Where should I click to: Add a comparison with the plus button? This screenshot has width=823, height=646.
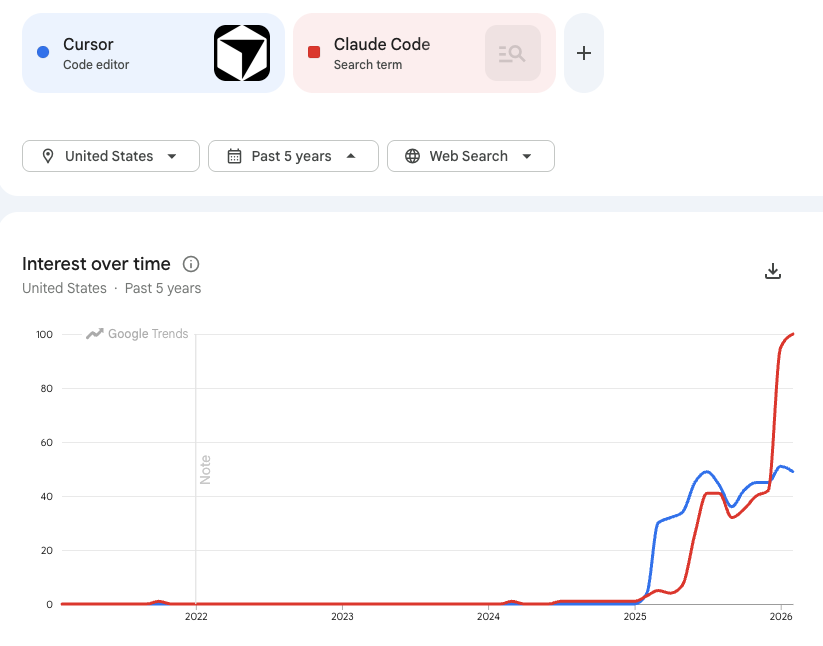click(584, 53)
